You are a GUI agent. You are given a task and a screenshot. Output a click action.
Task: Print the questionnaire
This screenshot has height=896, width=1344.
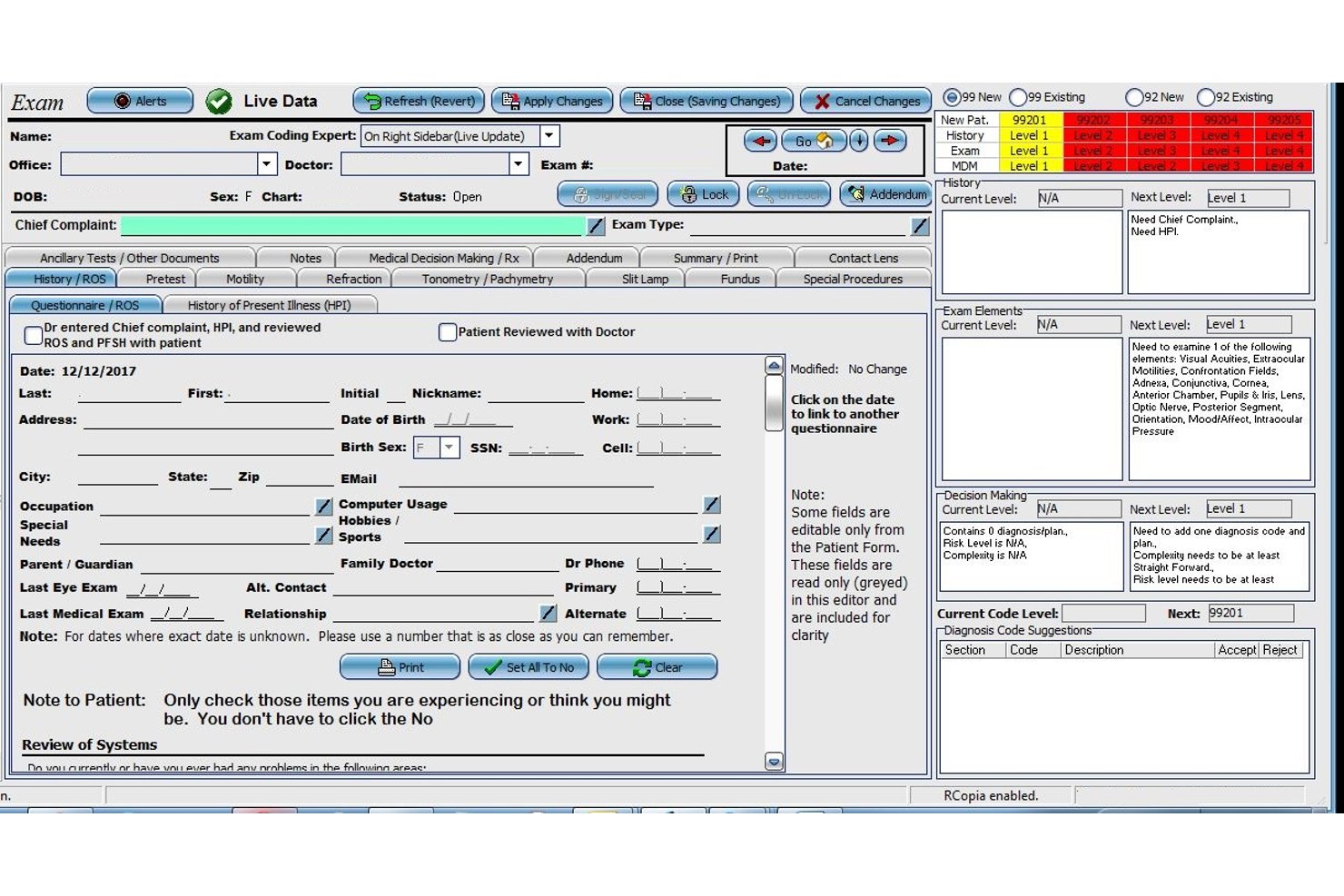point(400,667)
